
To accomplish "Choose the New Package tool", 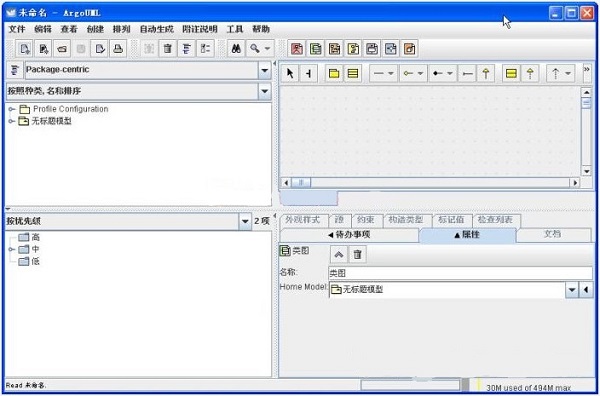I will pos(334,73).
